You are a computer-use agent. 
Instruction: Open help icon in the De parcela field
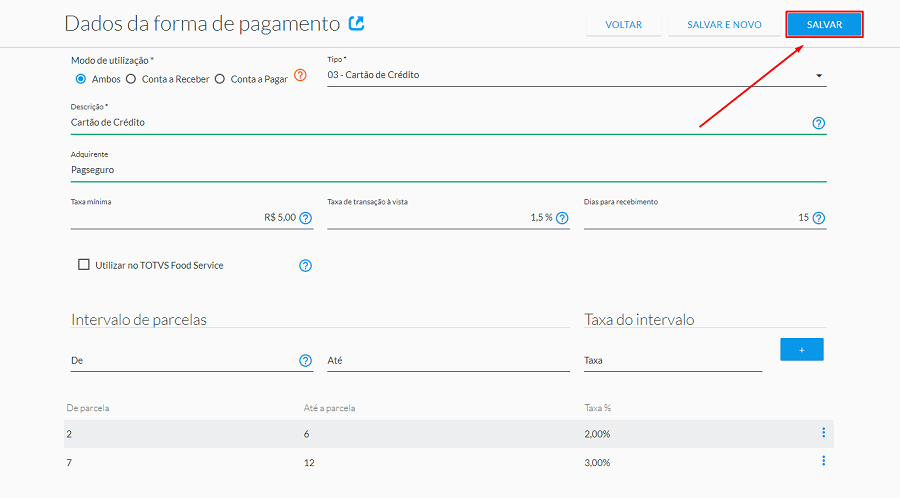click(305, 360)
